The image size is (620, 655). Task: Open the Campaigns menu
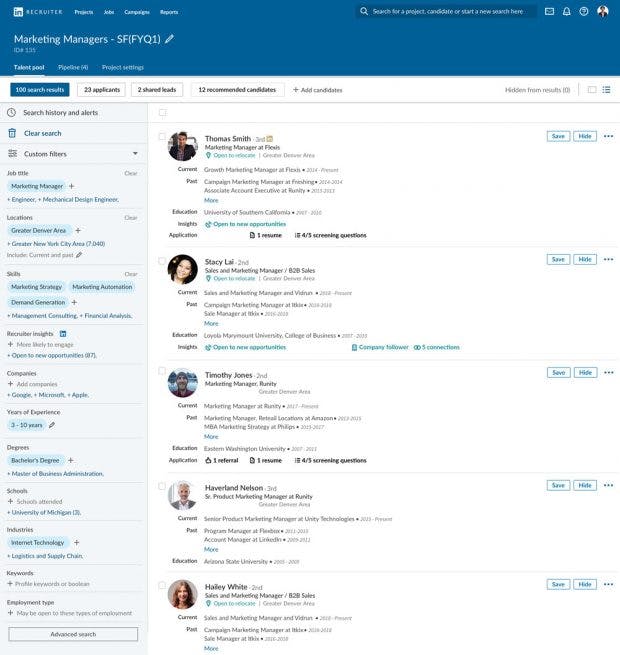(137, 12)
